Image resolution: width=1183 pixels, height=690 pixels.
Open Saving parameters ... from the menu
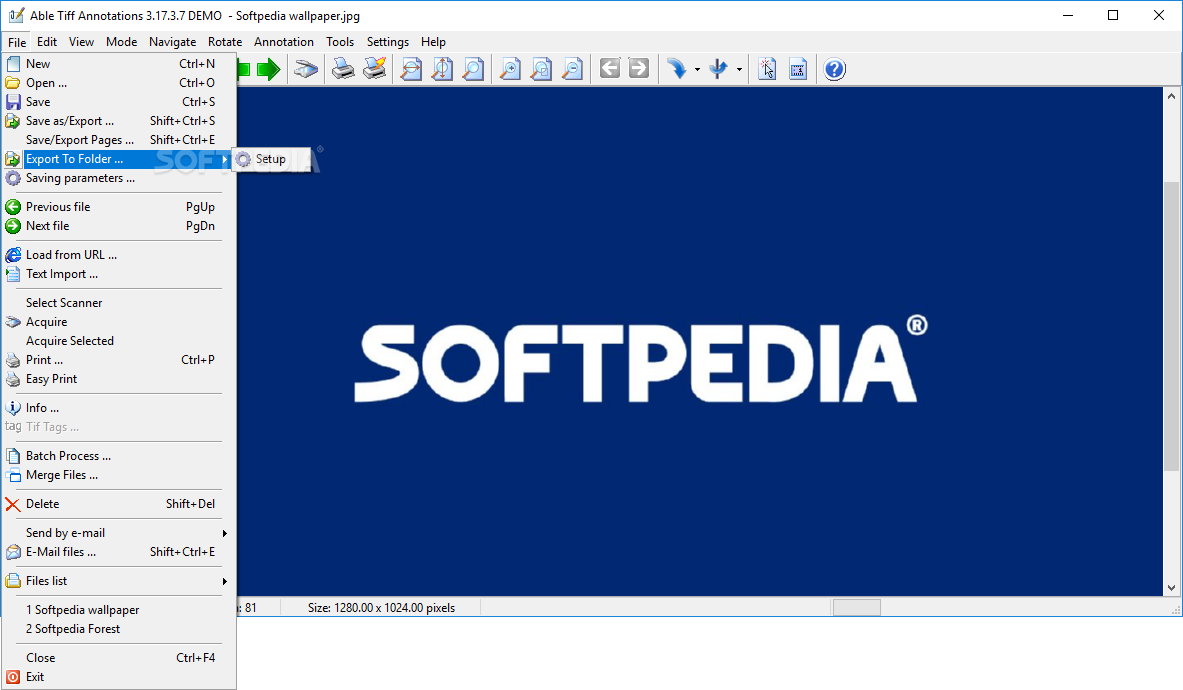[119, 178]
